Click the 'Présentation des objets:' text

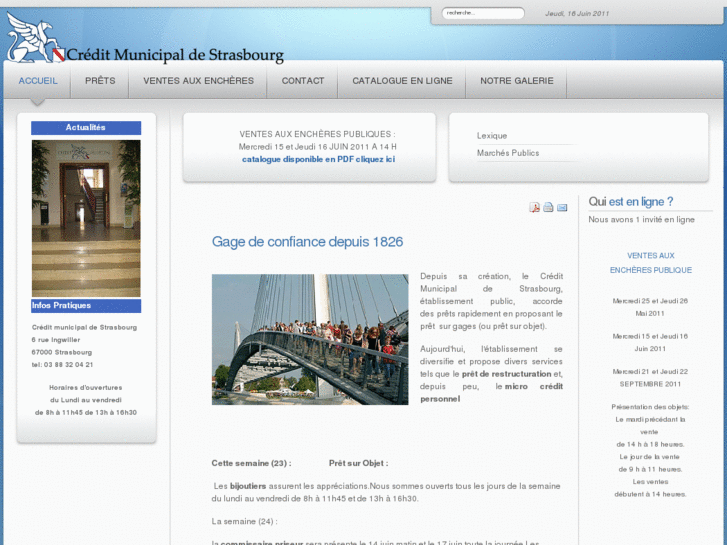[650, 407]
